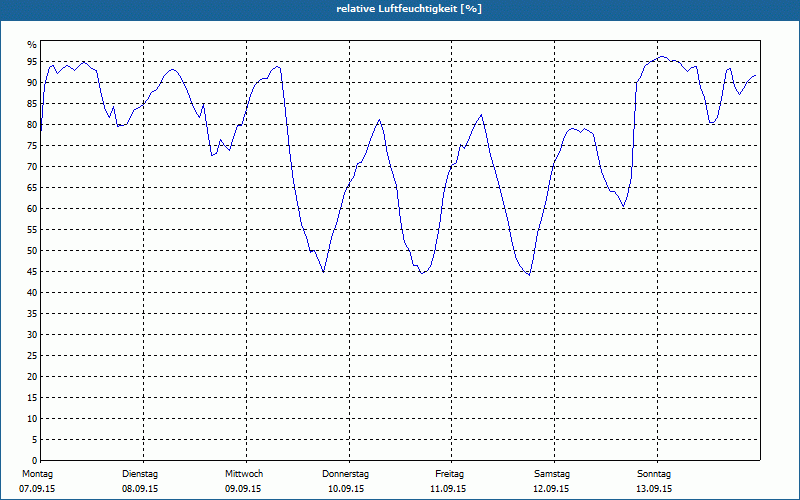
Task: Select the Freitag day label
Action: tap(449, 474)
